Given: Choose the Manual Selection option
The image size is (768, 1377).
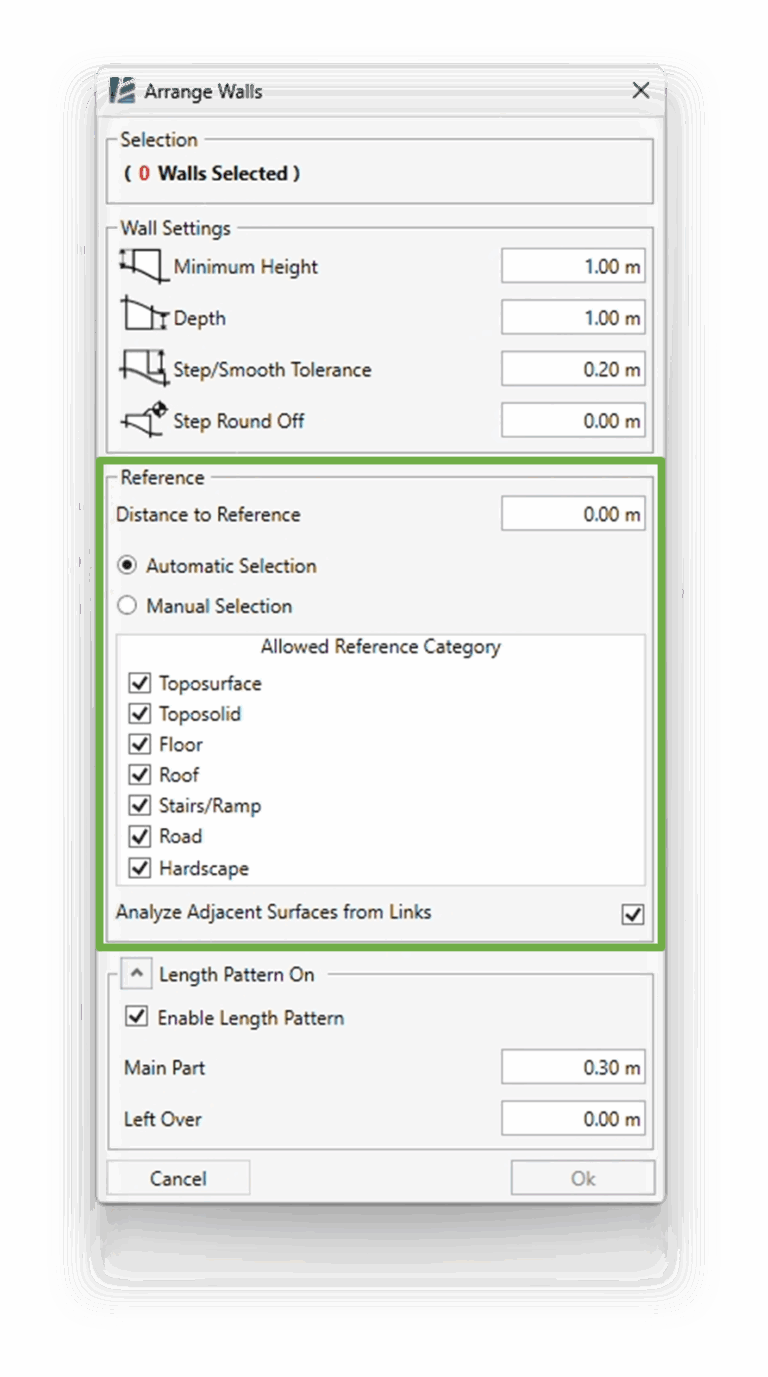Looking at the screenshot, I should pos(127,606).
